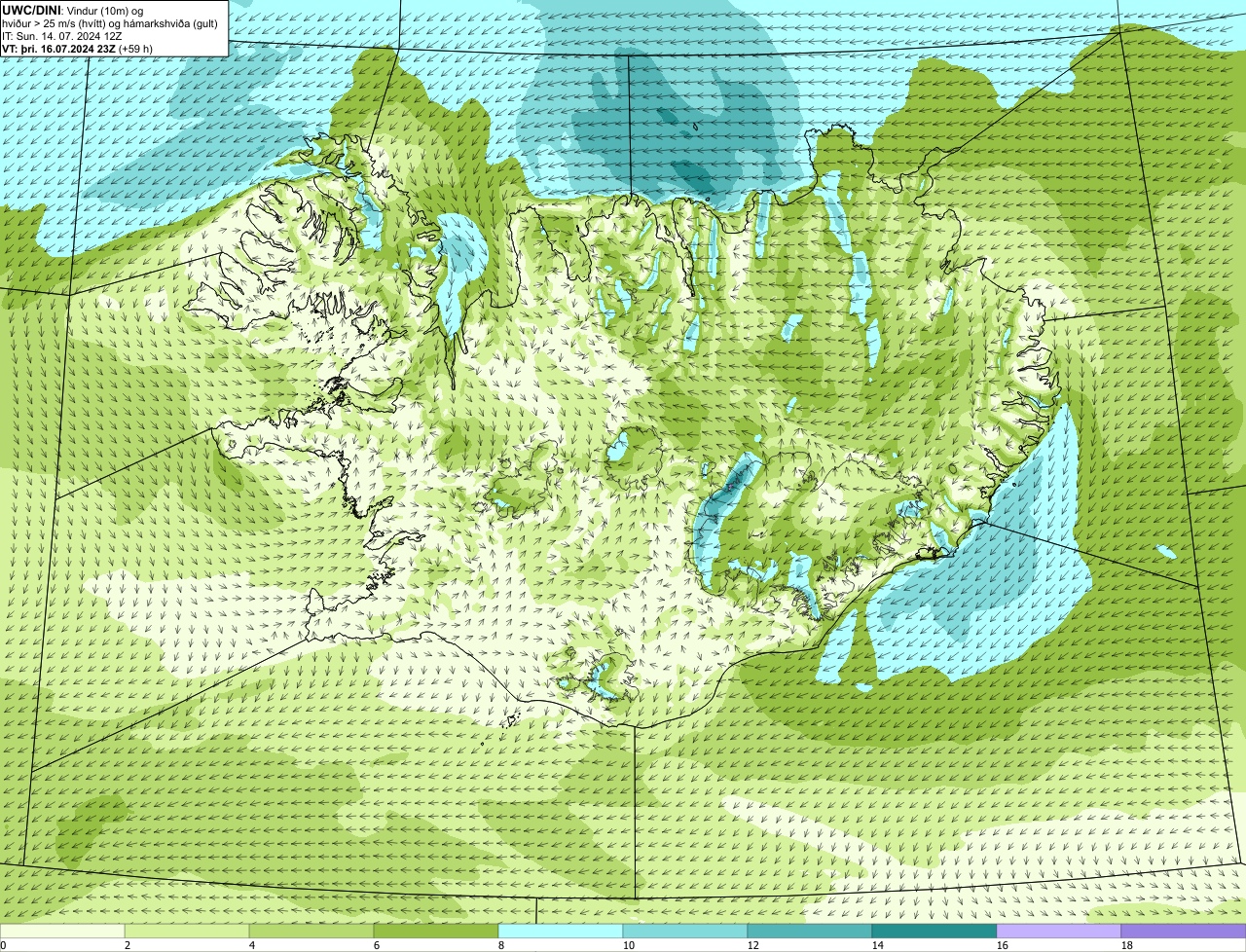Click the 6–8 m/s olive green legend swatch
Screen dimensions: 1246x952
coord(436,932)
